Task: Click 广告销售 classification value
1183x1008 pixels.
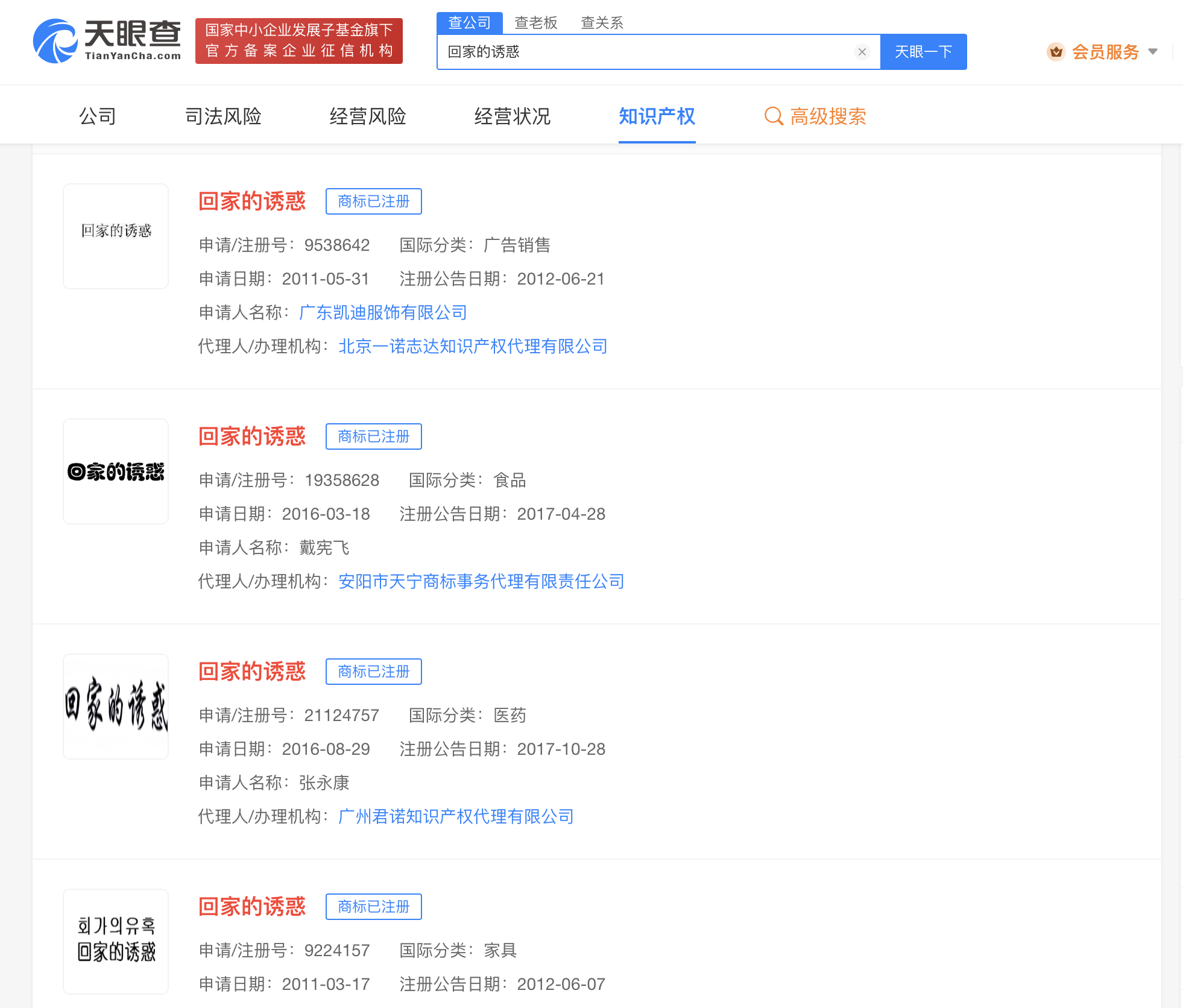Action: (x=517, y=245)
